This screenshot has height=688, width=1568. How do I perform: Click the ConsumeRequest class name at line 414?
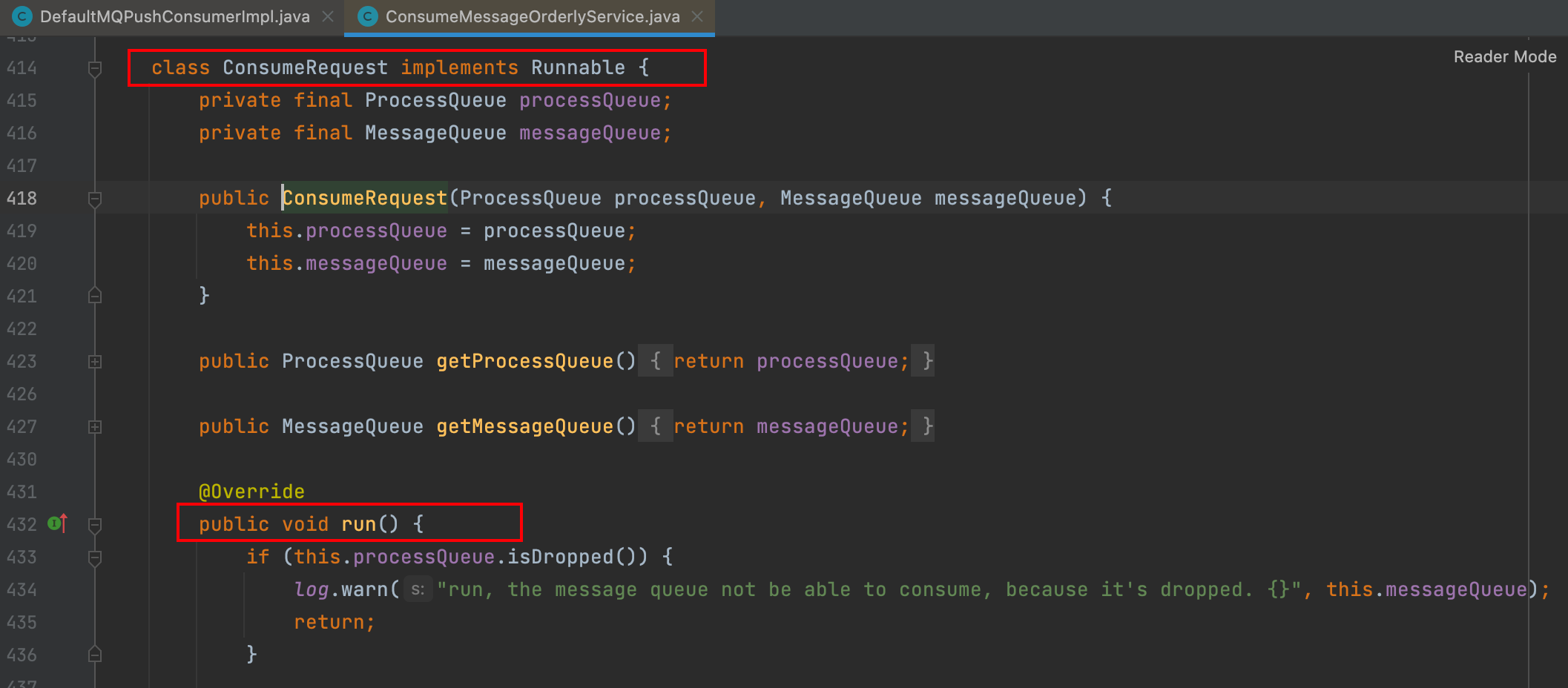(305, 67)
